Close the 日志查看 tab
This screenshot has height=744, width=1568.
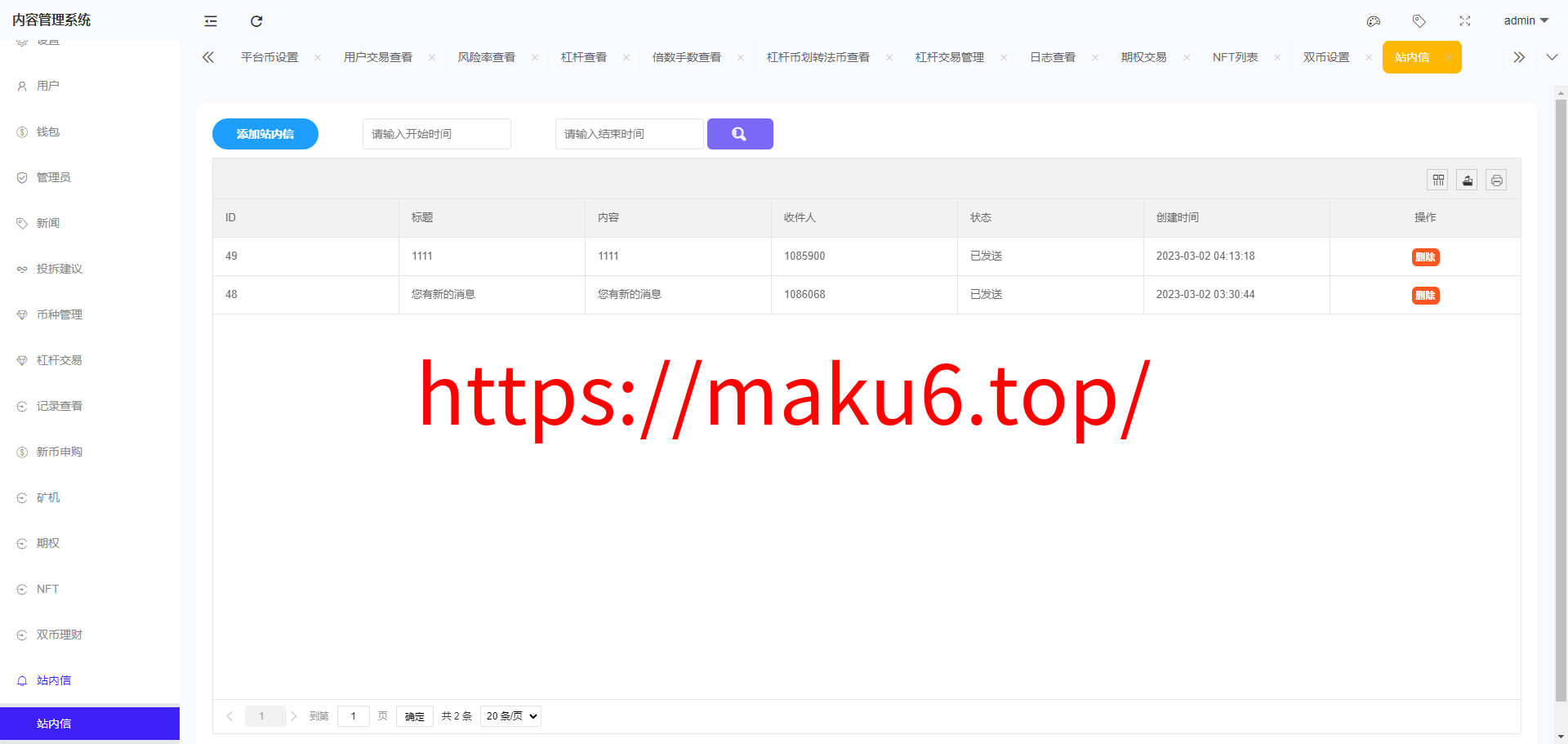(x=1095, y=57)
